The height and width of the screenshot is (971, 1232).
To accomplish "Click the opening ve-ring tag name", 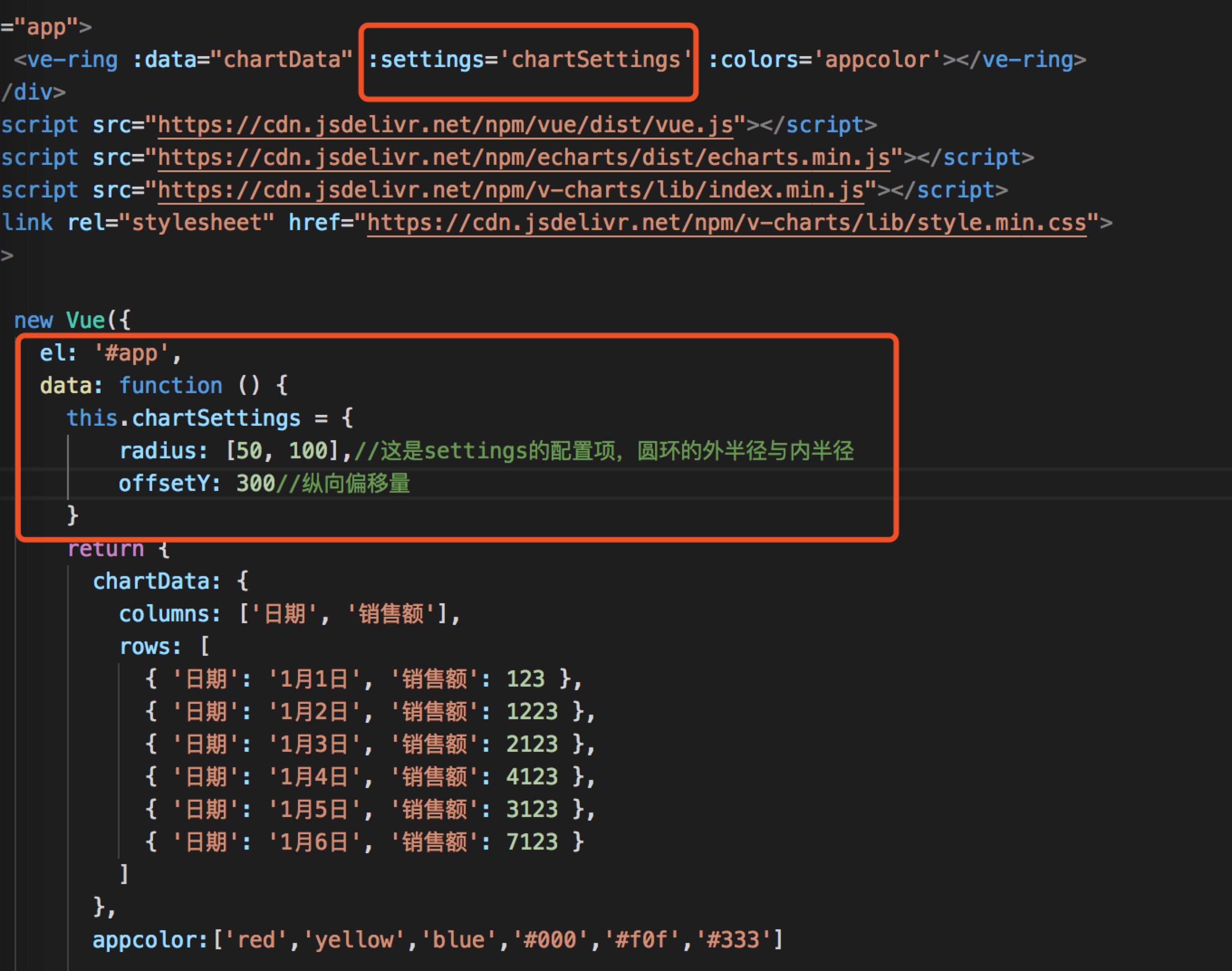I will [x=73, y=60].
